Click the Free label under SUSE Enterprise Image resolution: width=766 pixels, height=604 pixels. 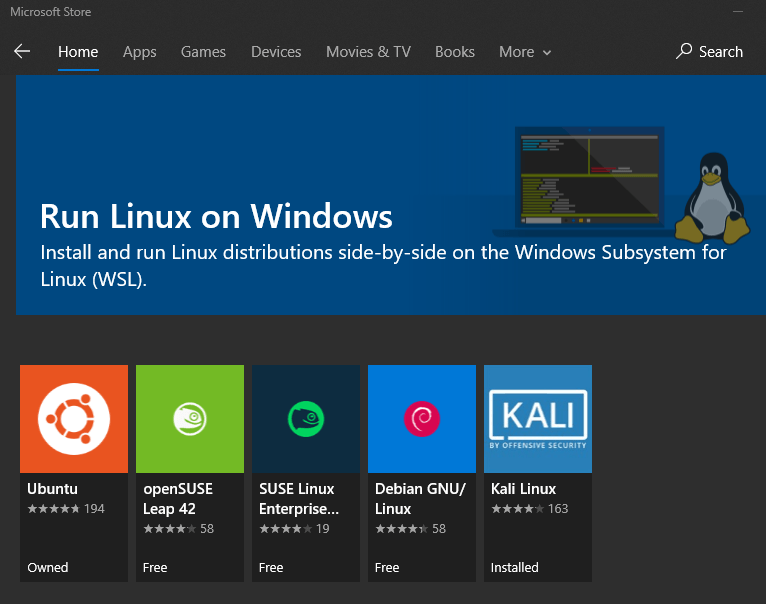pyautogui.click(x=271, y=567)
